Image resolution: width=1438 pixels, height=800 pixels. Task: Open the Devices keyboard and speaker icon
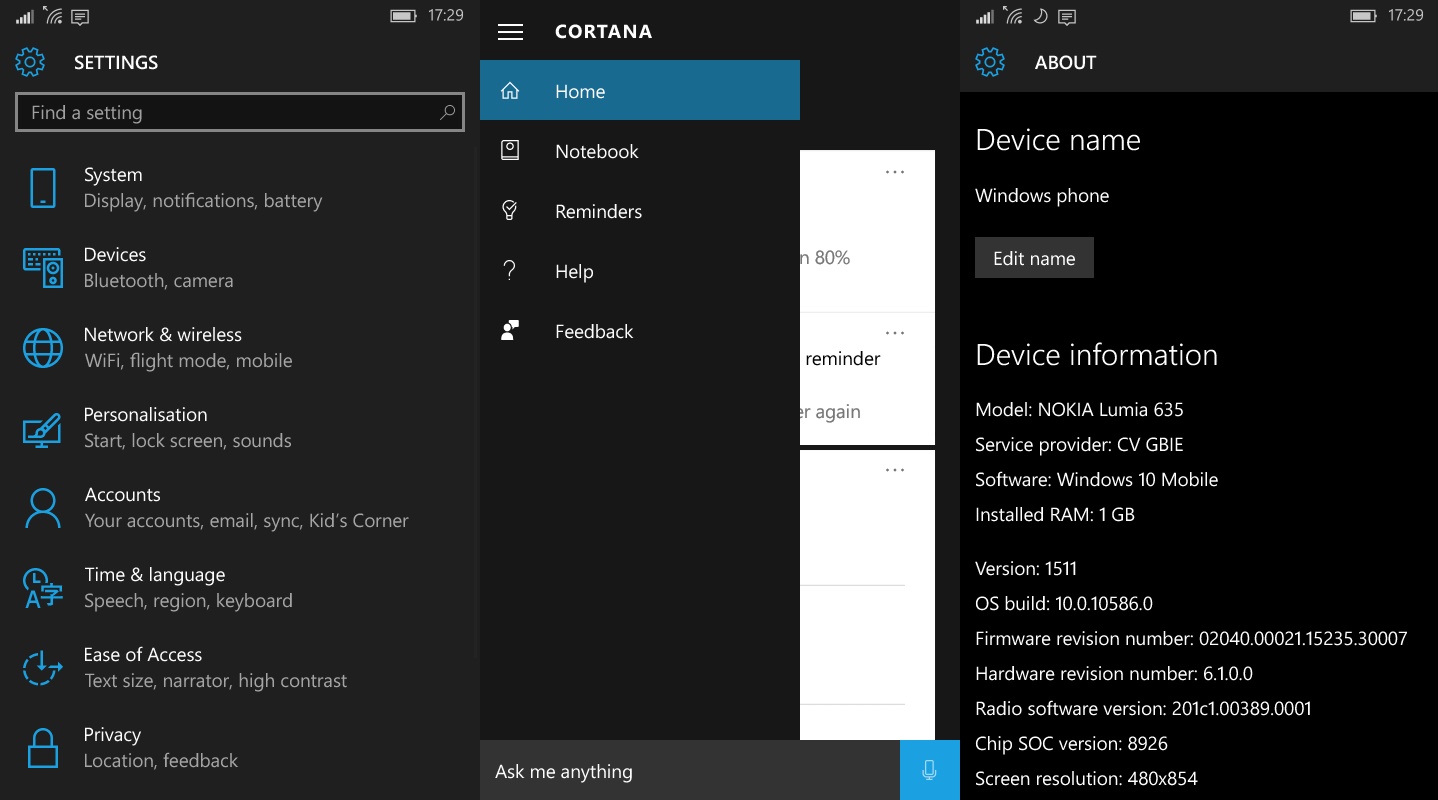coord(43,268)
